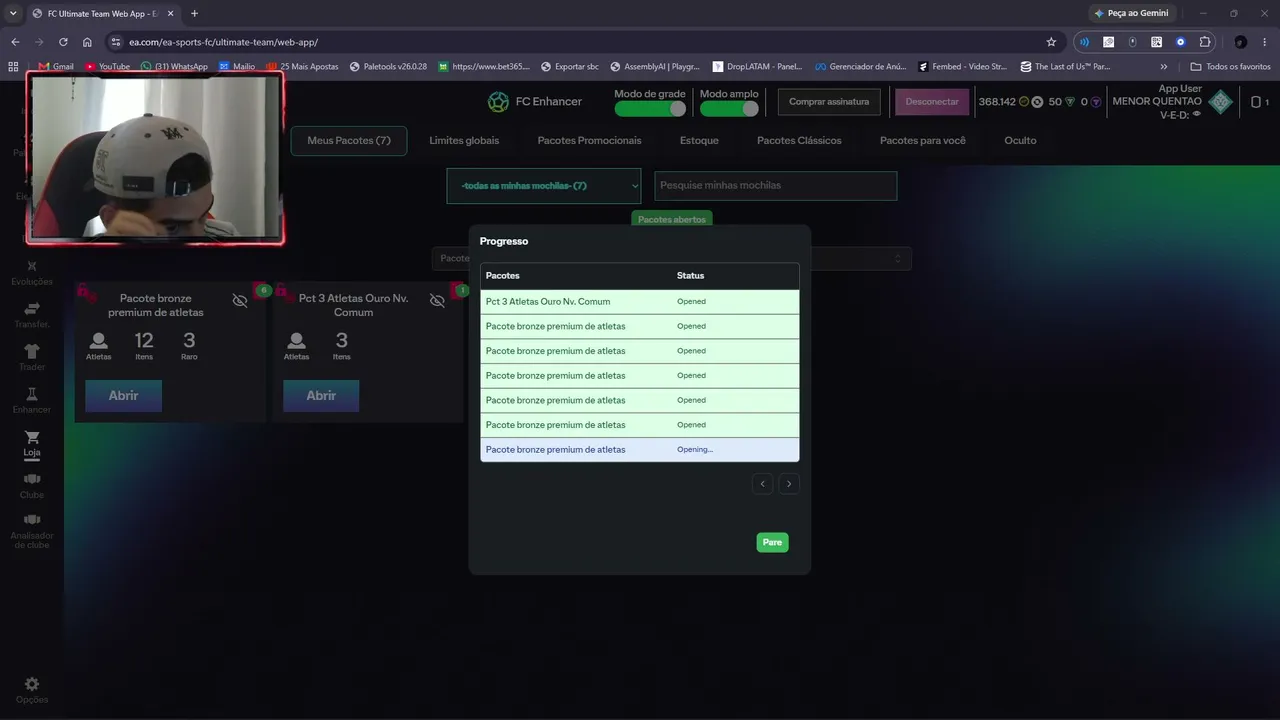Open the Transfer. arrows sidebar icon
The image size is (1280, 720).
pos(32,308)
